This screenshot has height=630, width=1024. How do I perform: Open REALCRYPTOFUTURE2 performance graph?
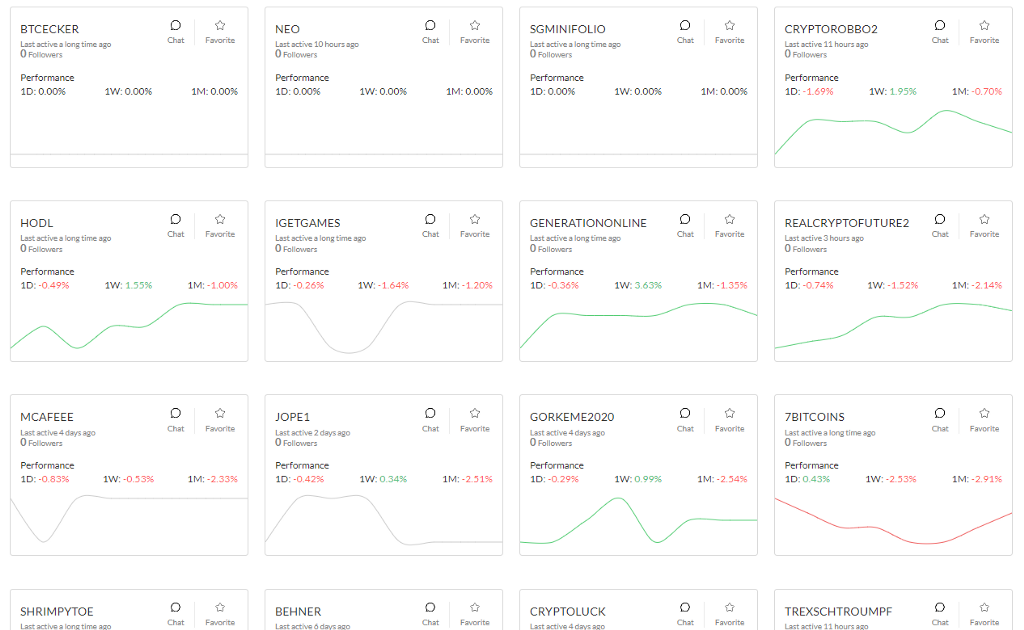coord(893,325)
